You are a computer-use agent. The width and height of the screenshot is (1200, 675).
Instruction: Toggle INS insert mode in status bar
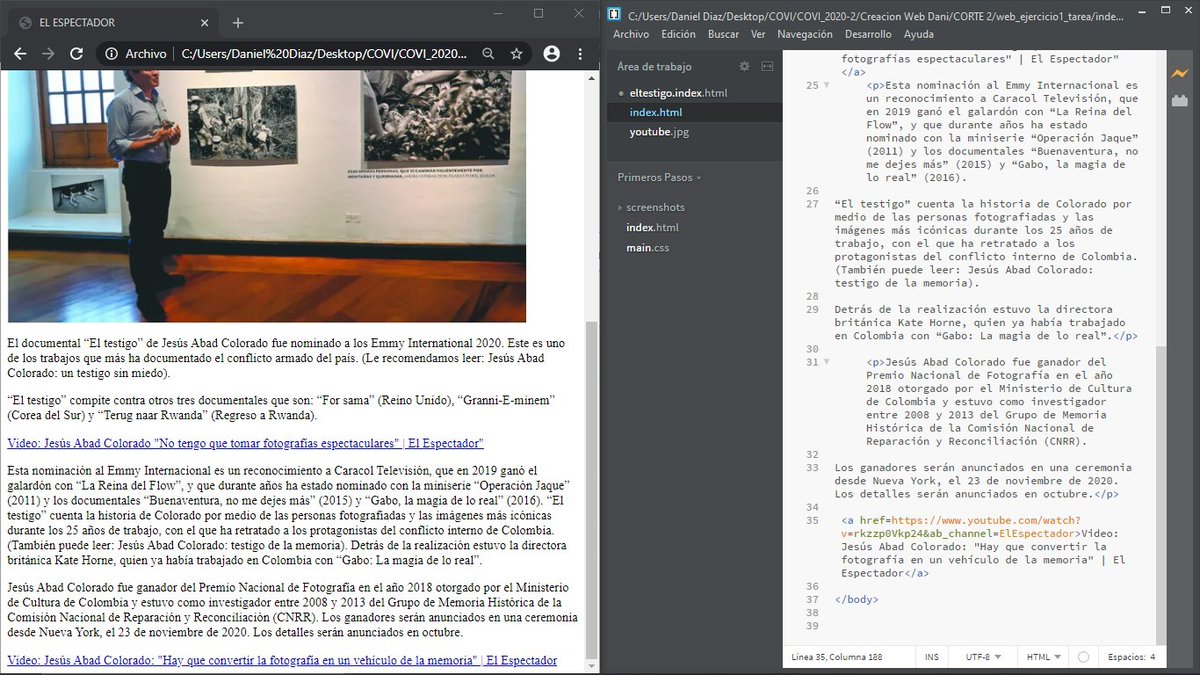[931, 657]
